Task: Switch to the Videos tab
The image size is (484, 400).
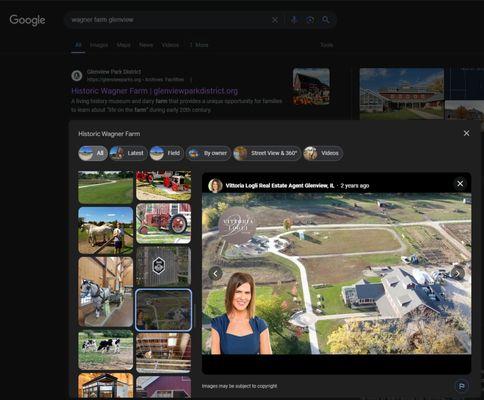Action: [x=170, y=45]
